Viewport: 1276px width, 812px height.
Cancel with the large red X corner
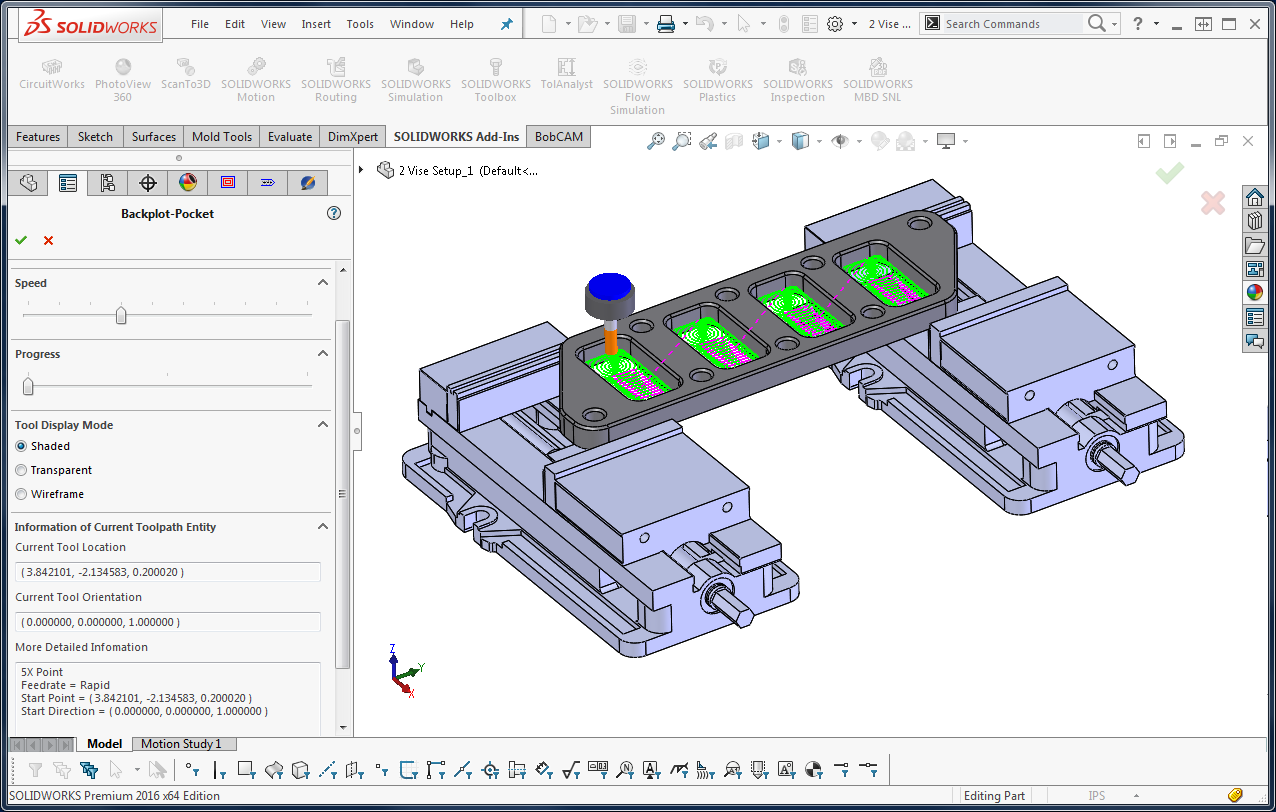point(1213,203)
